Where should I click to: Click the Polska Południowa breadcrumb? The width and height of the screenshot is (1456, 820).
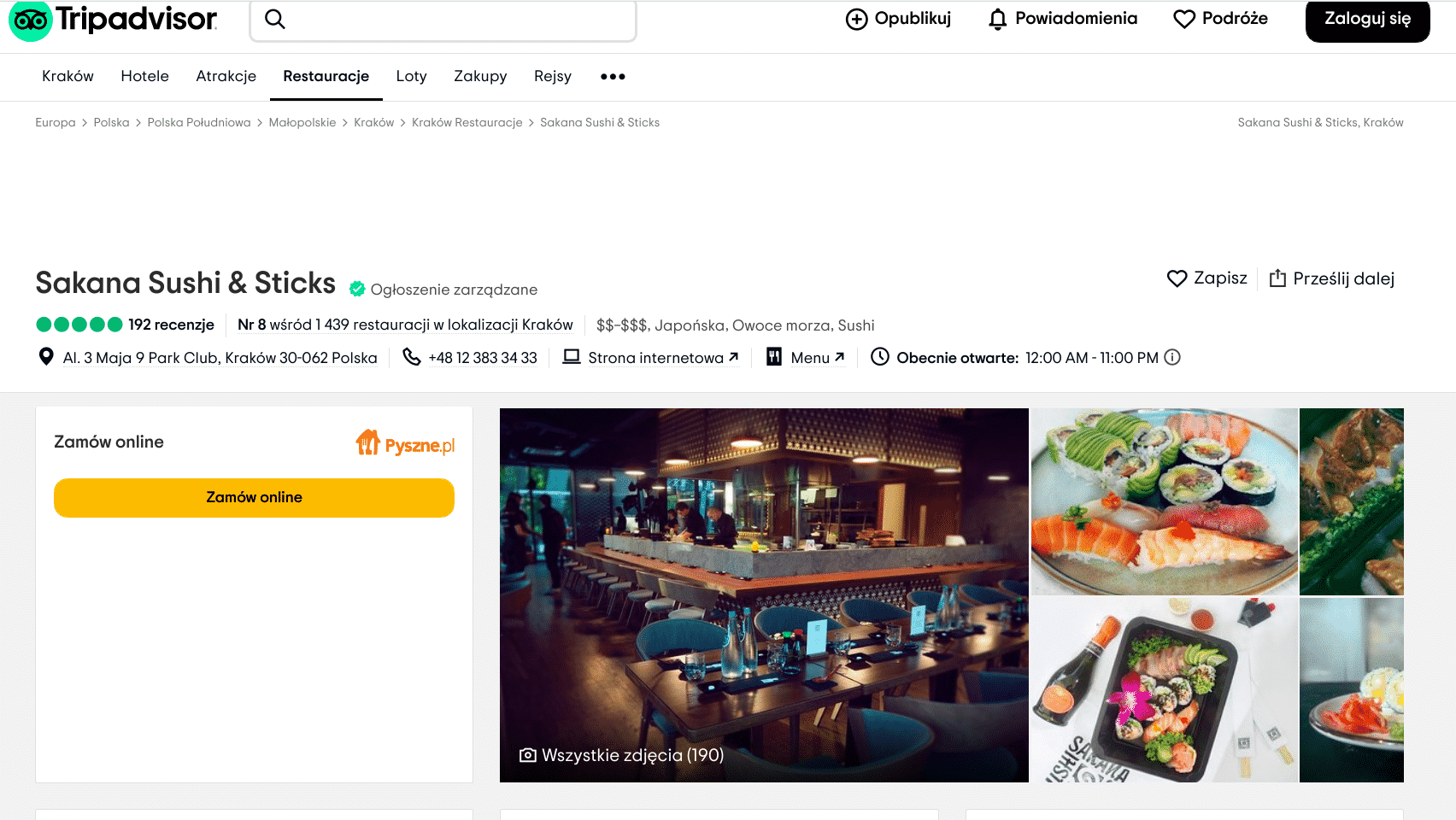point(199,123)
